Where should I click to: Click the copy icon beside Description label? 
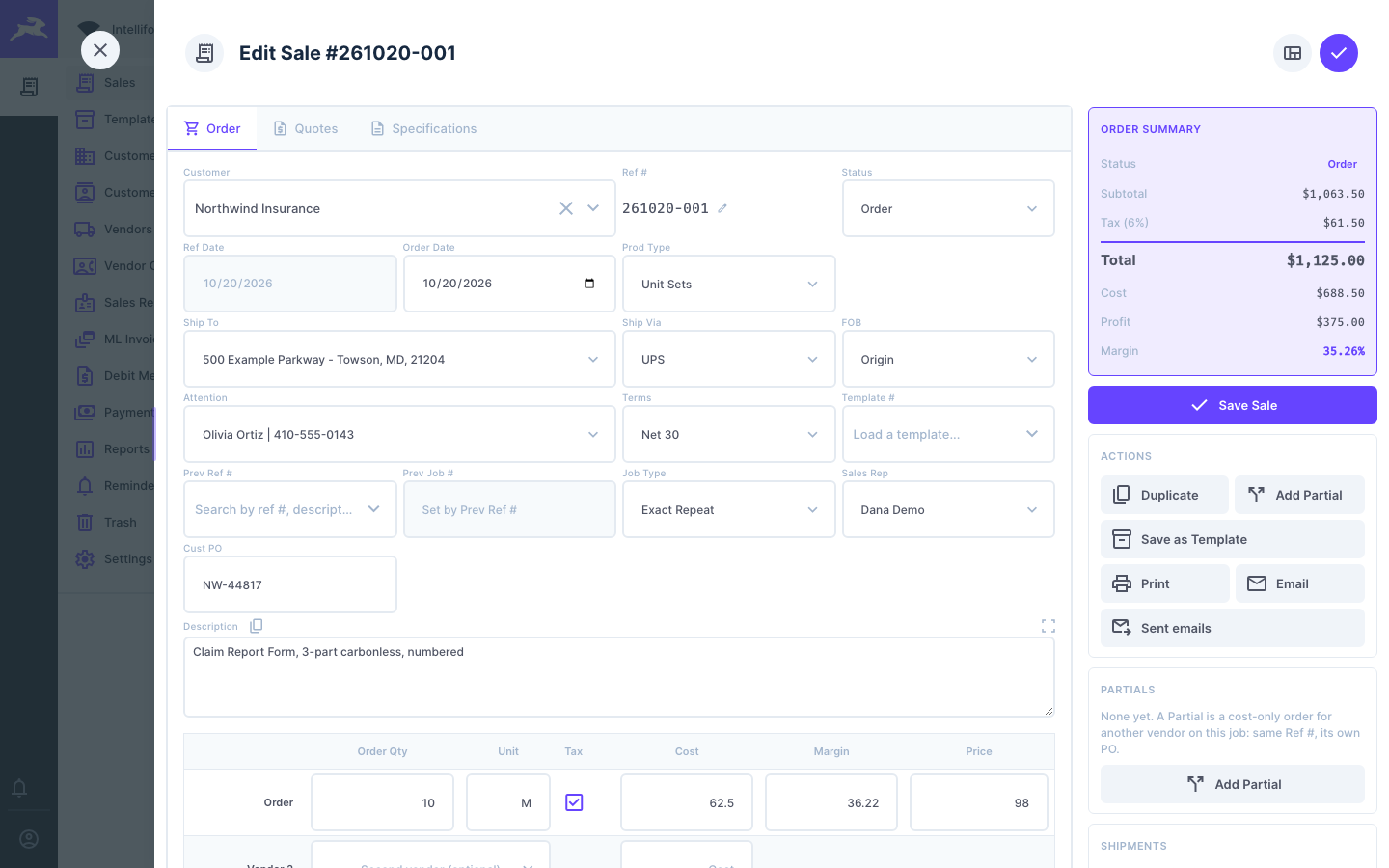(256, 626)
